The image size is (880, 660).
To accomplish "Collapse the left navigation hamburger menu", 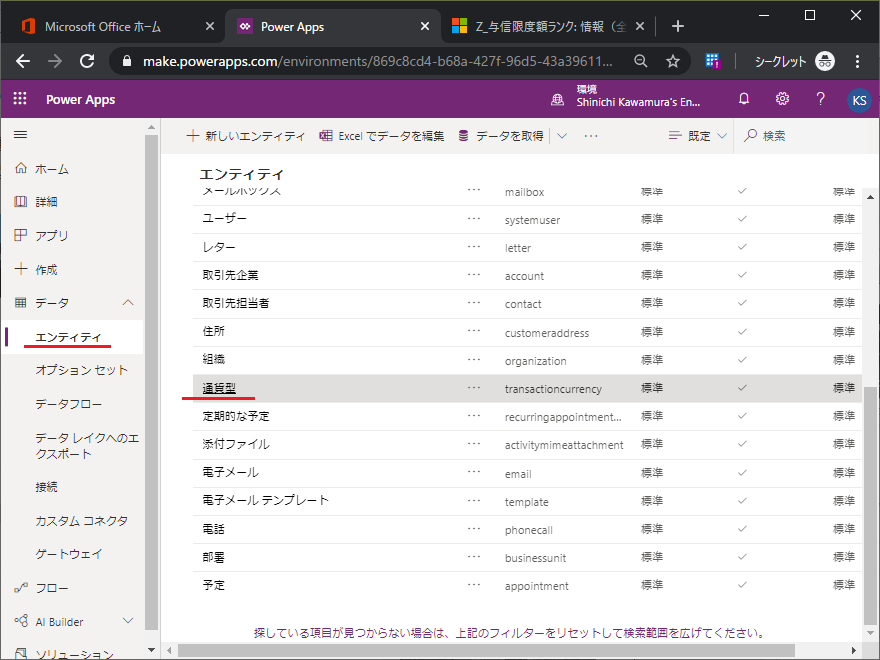I will [x=21, y=135].
